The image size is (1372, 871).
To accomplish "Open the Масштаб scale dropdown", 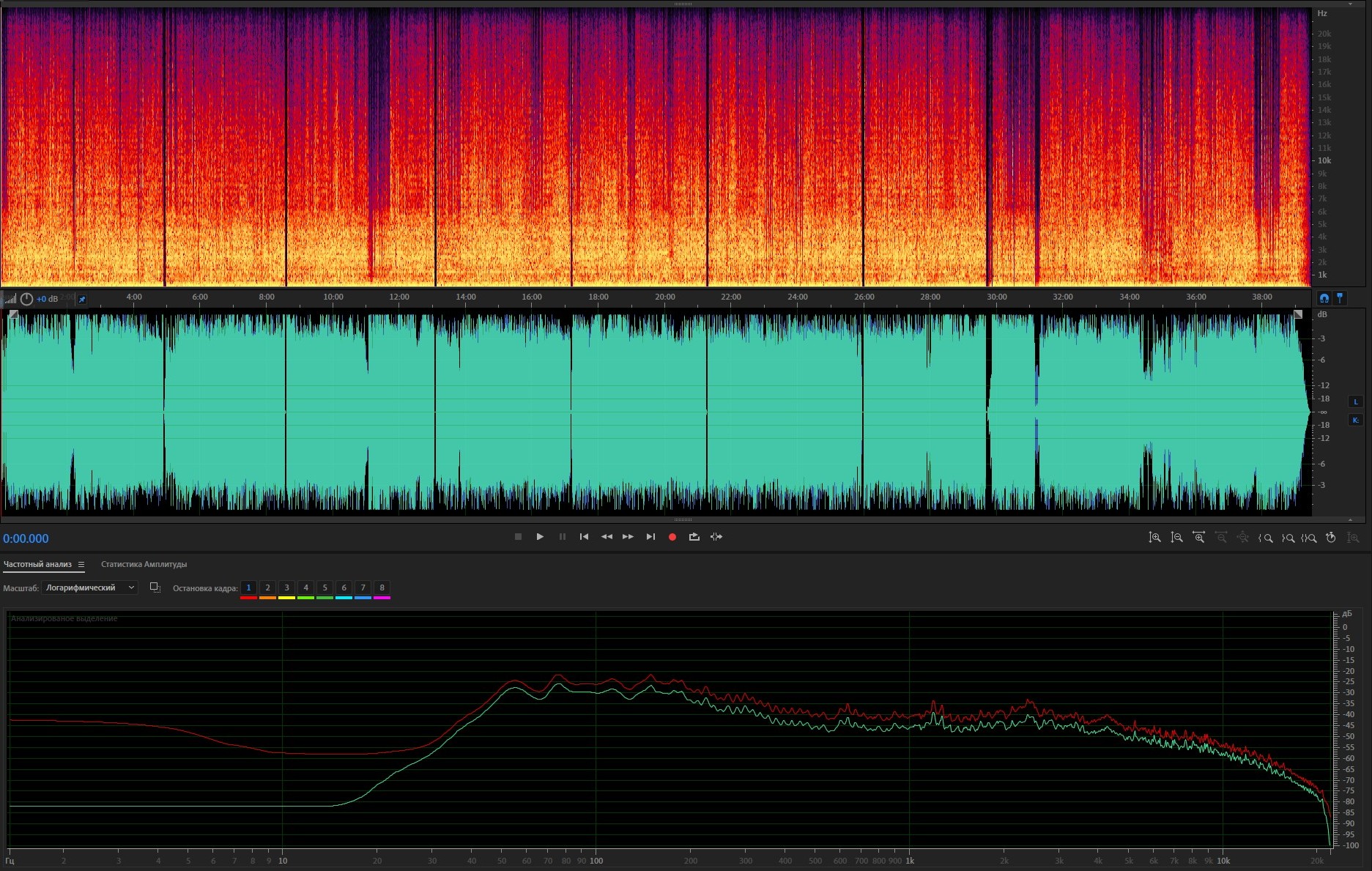I will coord(89,588).
